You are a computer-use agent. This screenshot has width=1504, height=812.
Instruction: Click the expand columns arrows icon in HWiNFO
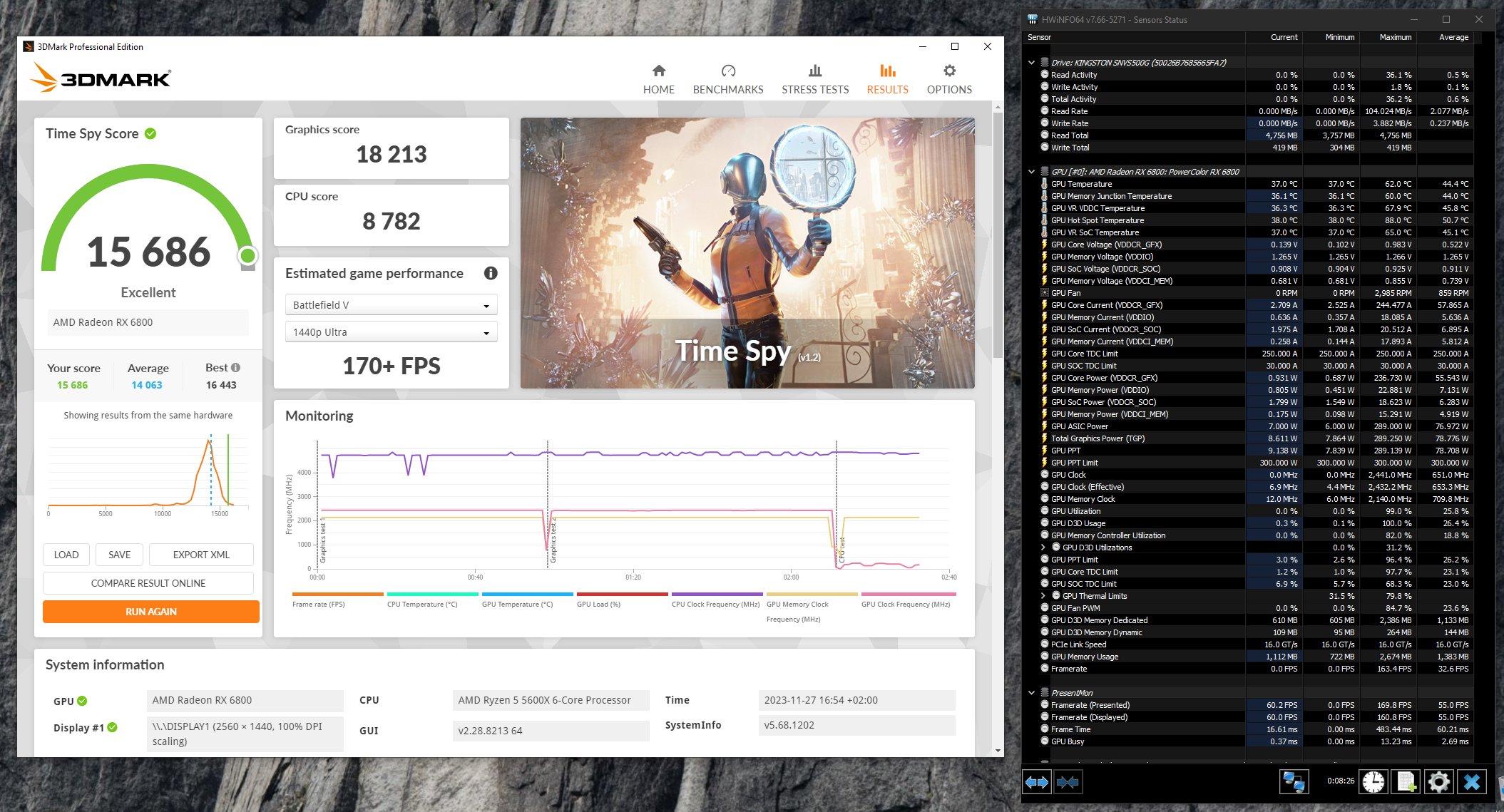(x=1037, y=782)
